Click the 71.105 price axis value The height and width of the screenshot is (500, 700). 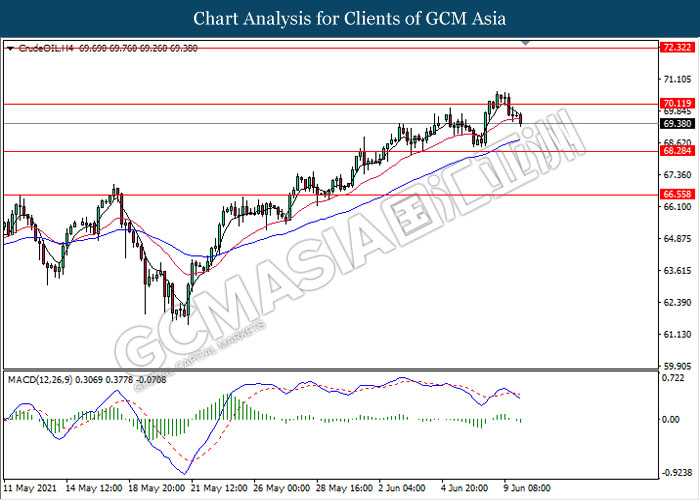click(677, 79)
